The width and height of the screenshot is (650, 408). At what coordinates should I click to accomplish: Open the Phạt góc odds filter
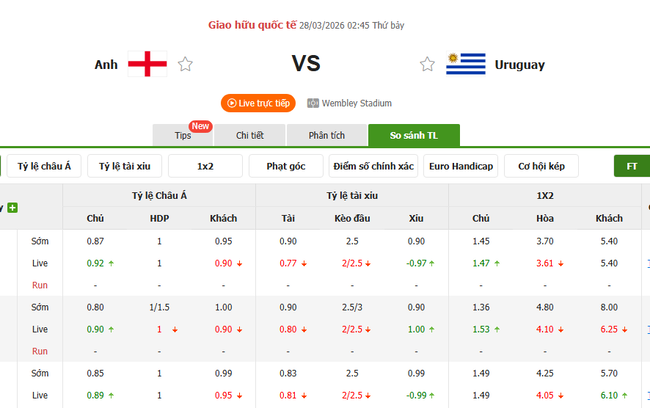pyautogui.click(x=286, y=166)
